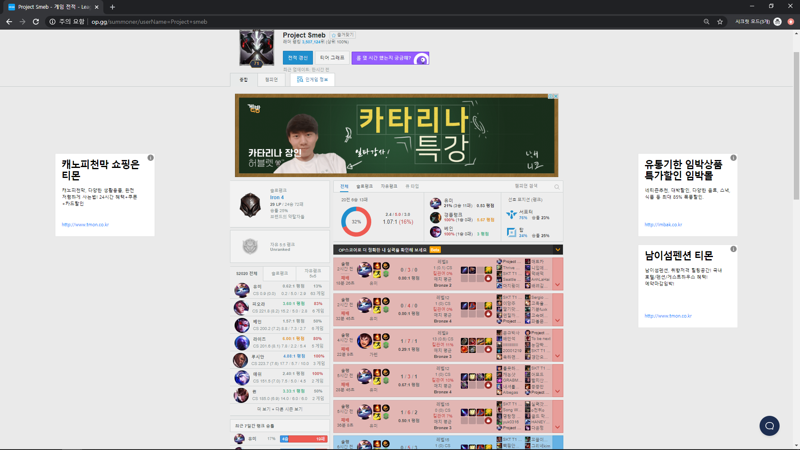Bookmark this page with the star icon
The height and width of the screenshot is (450, 800).
click(x=720, y=21)
